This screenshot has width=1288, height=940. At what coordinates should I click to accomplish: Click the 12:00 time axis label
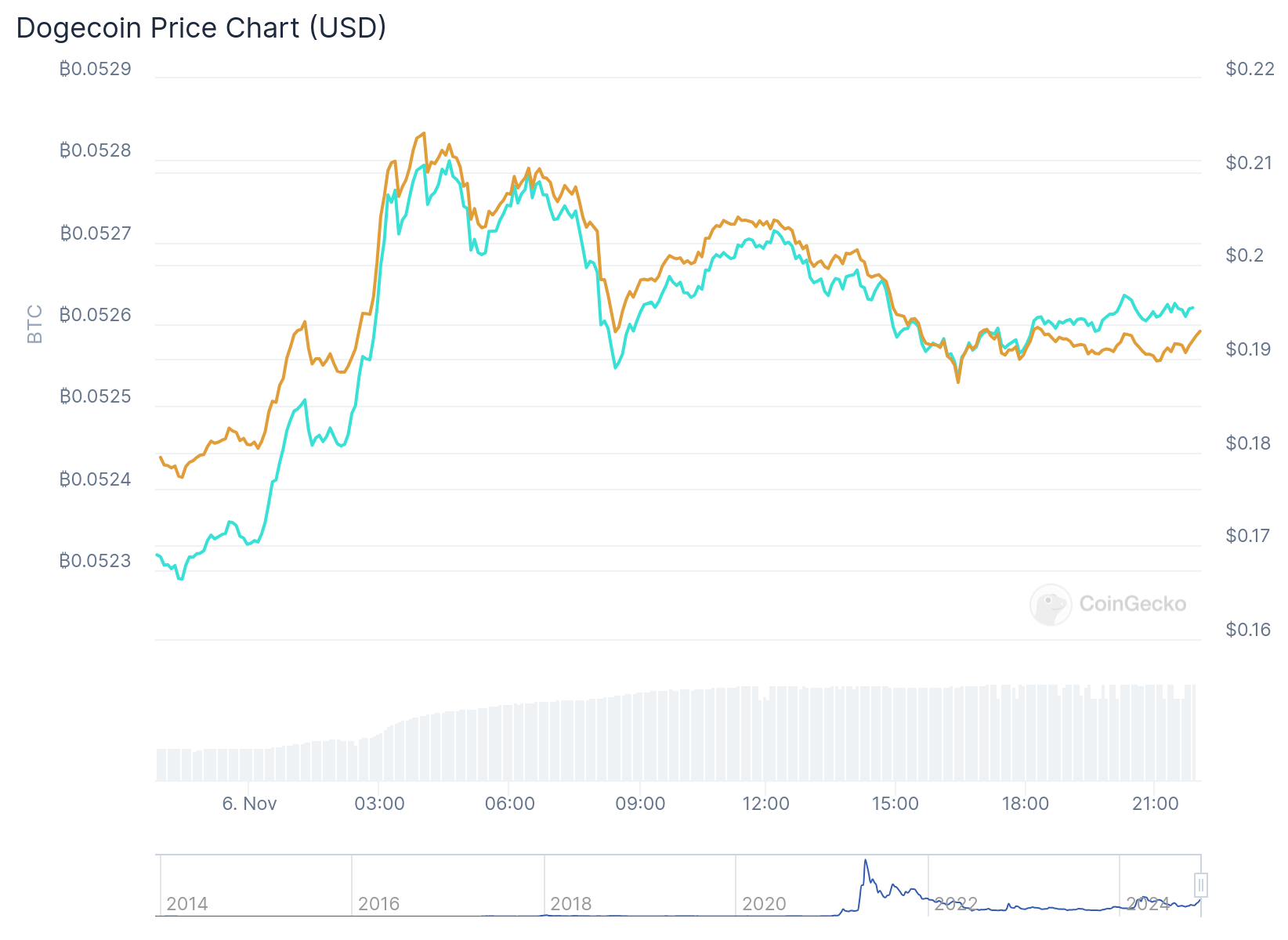(x=765, y=804)
